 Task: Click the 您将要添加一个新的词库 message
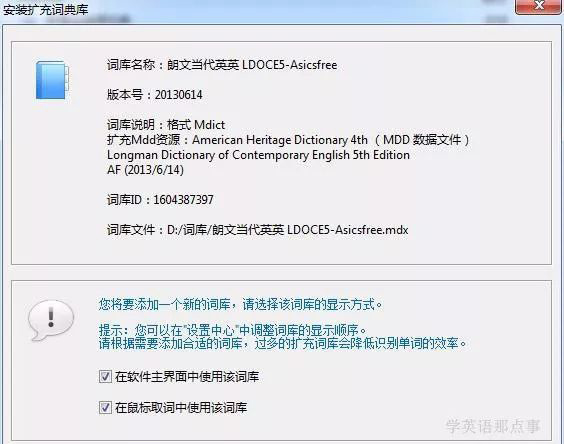click(x=240, y=305)
